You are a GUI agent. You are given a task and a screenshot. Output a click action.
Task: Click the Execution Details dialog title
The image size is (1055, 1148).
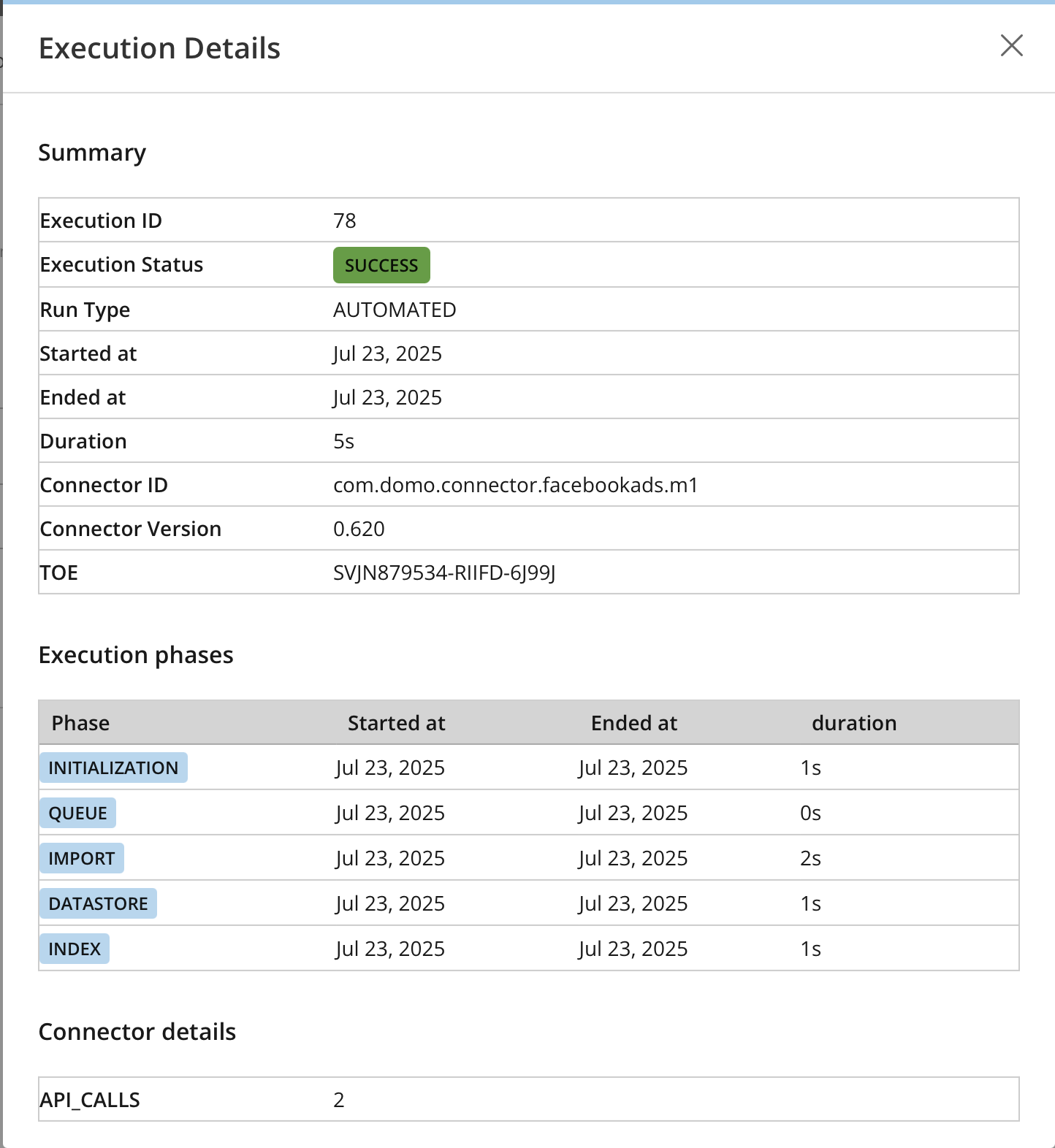pyautogui.click(x=159, y=48)
